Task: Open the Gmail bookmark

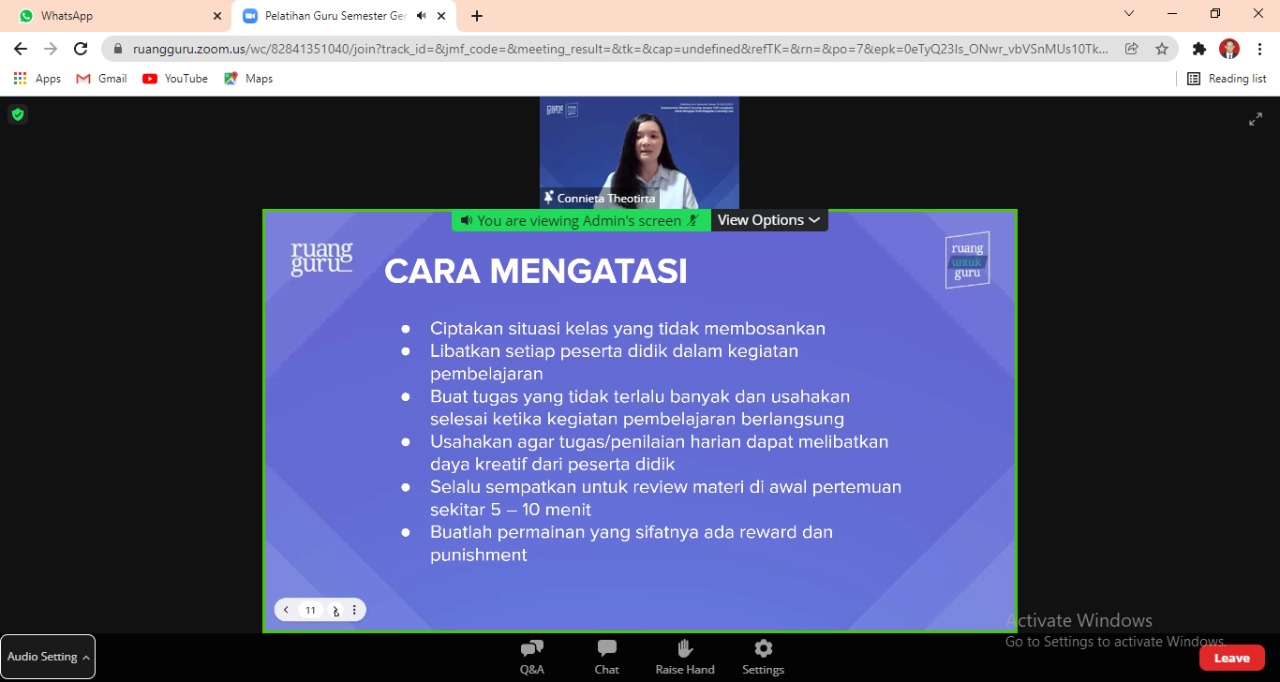Action: pyautogui.click(x=102, y=78)
